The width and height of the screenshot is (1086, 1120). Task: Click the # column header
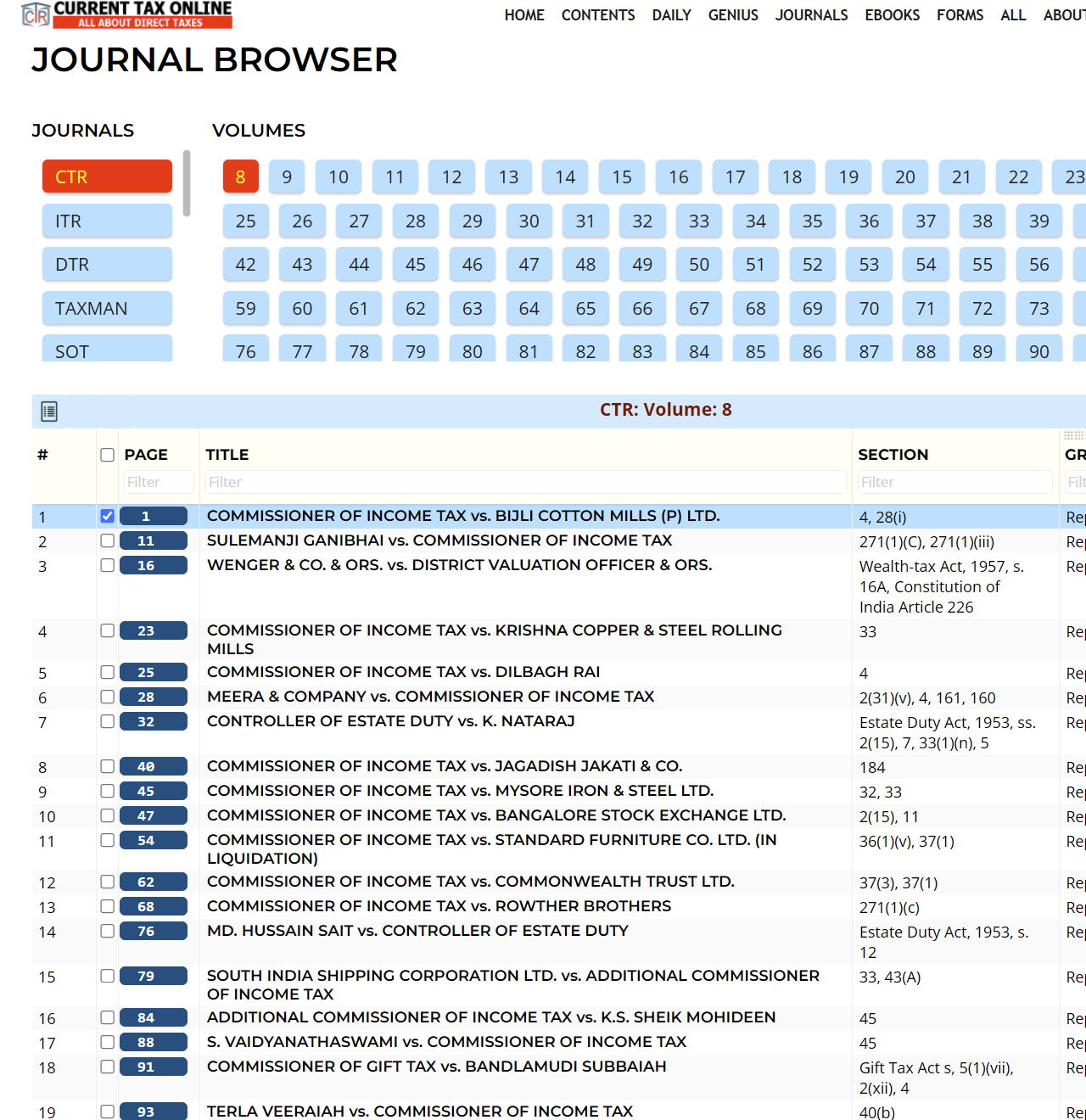(42, 455)
